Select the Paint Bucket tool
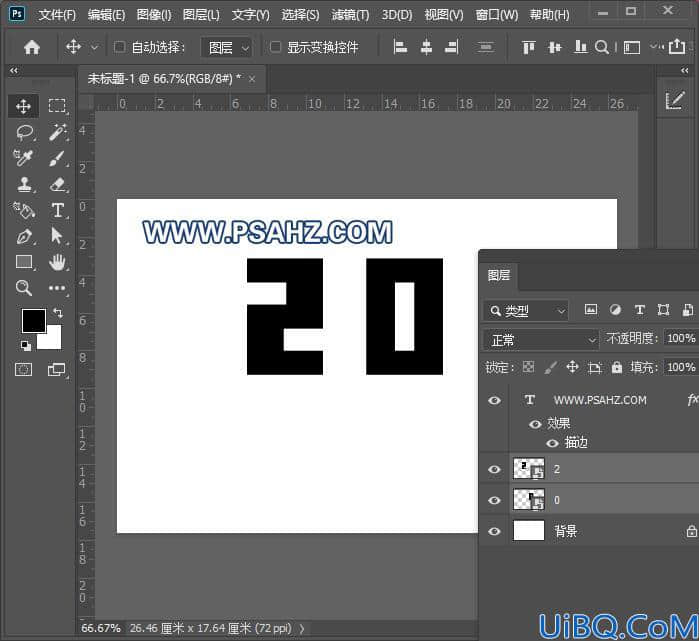This screenshot has width=699, height=641. (x=23, y=210)
